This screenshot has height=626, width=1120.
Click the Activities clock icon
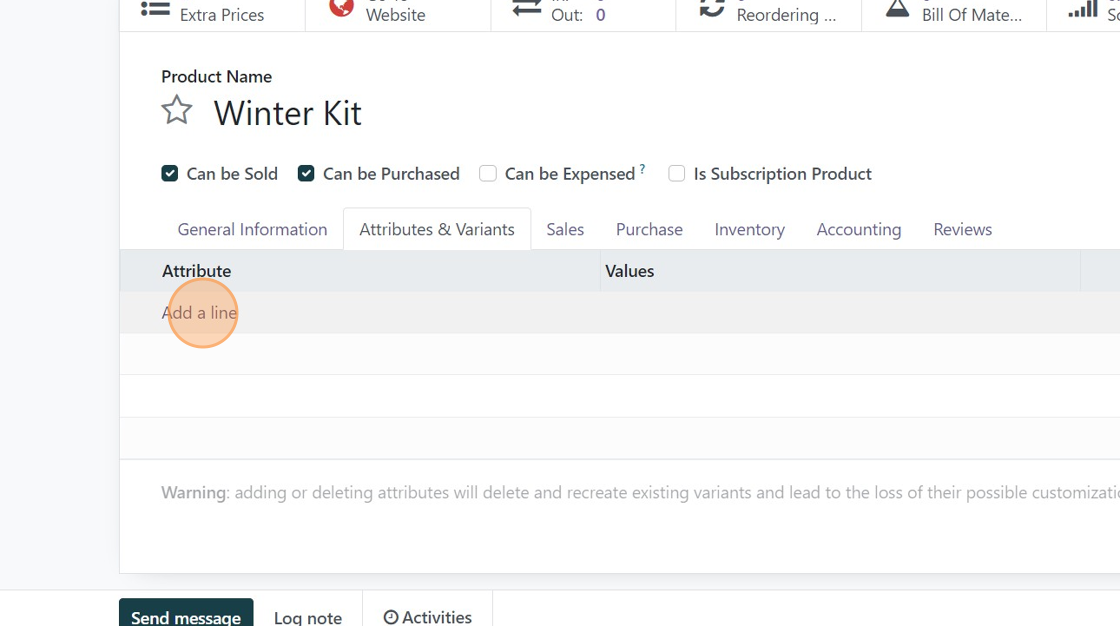(391, 617)
